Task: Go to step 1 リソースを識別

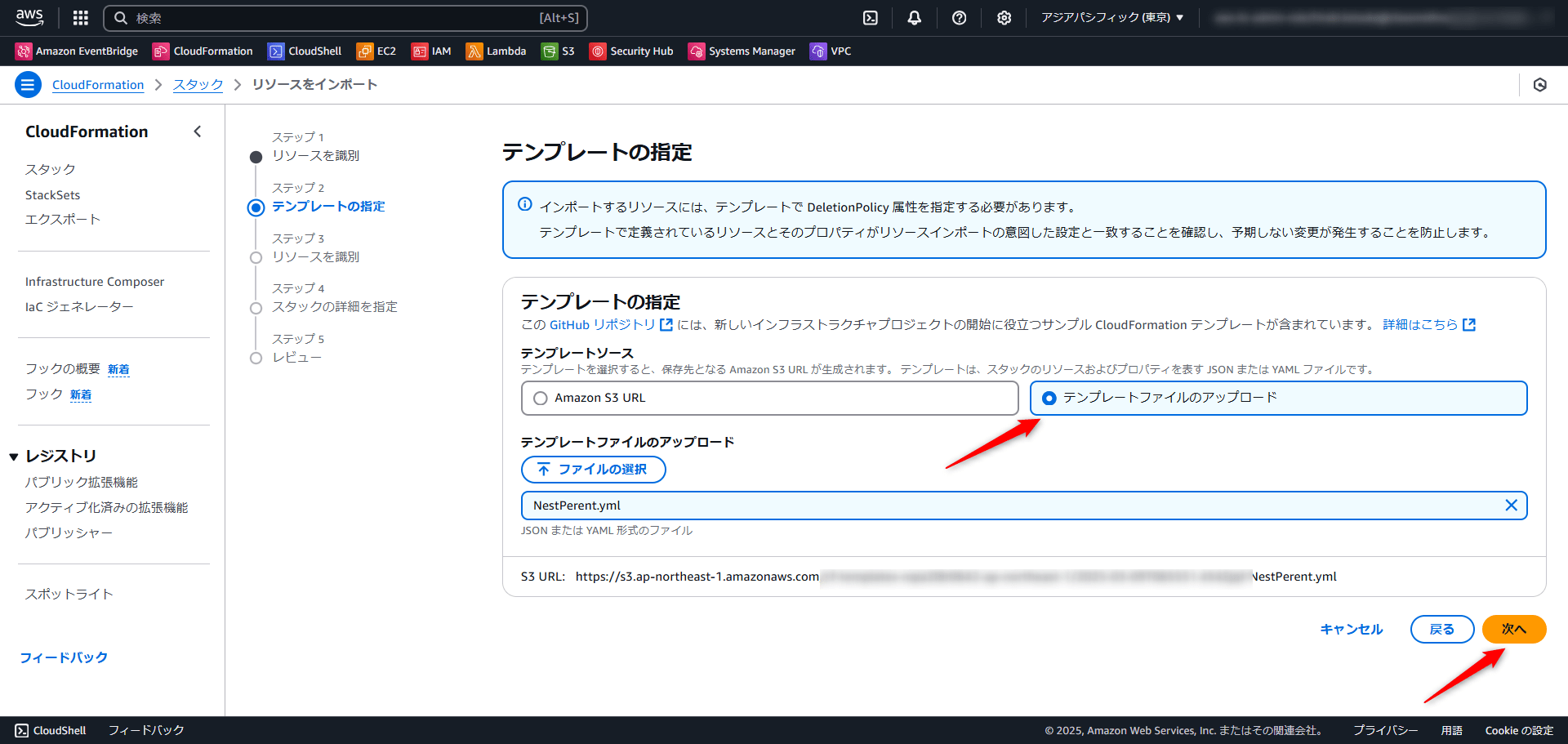Action: pos(315,155)
